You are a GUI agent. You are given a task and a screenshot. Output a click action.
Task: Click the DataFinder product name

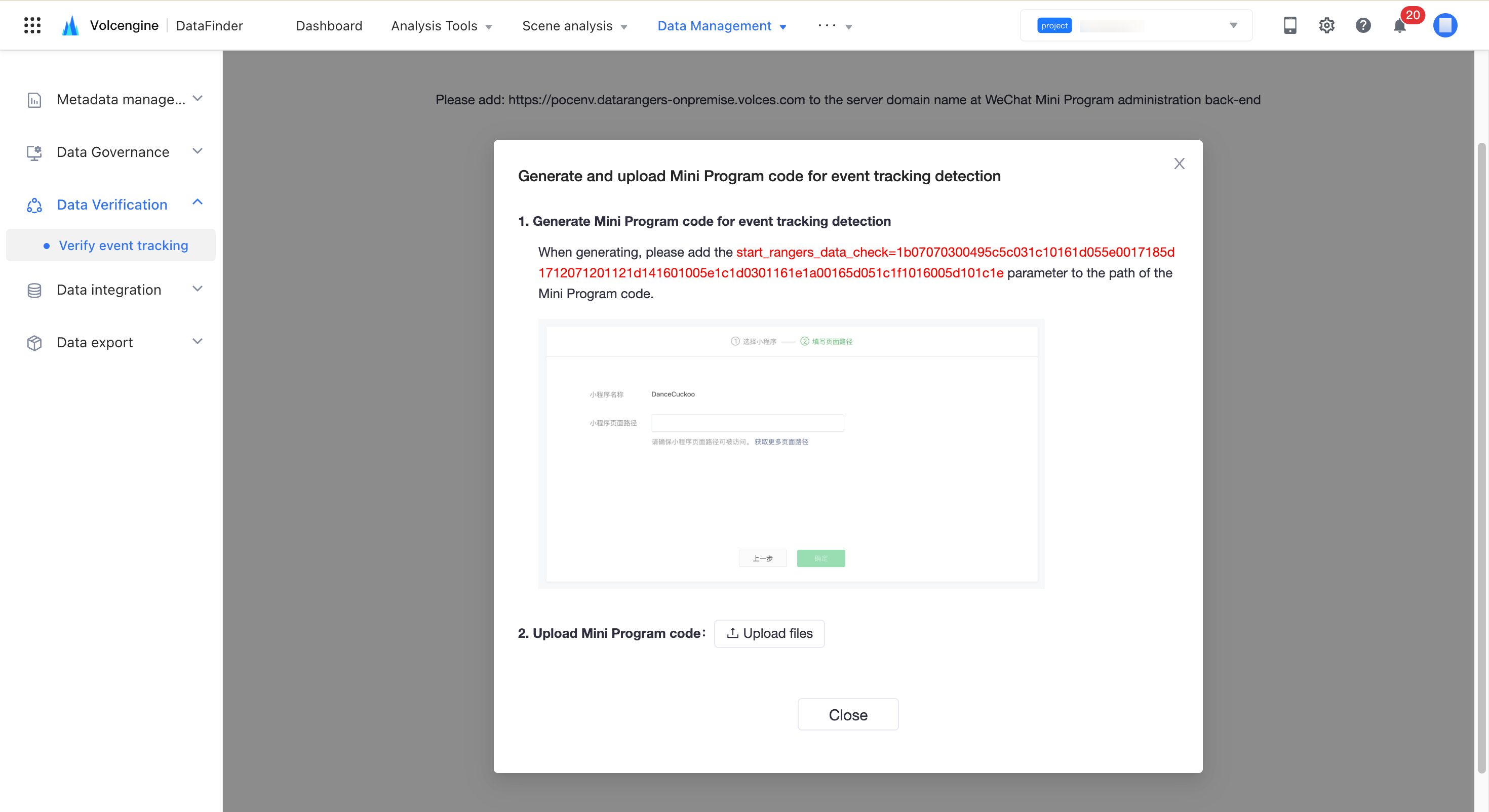(209, 26)
